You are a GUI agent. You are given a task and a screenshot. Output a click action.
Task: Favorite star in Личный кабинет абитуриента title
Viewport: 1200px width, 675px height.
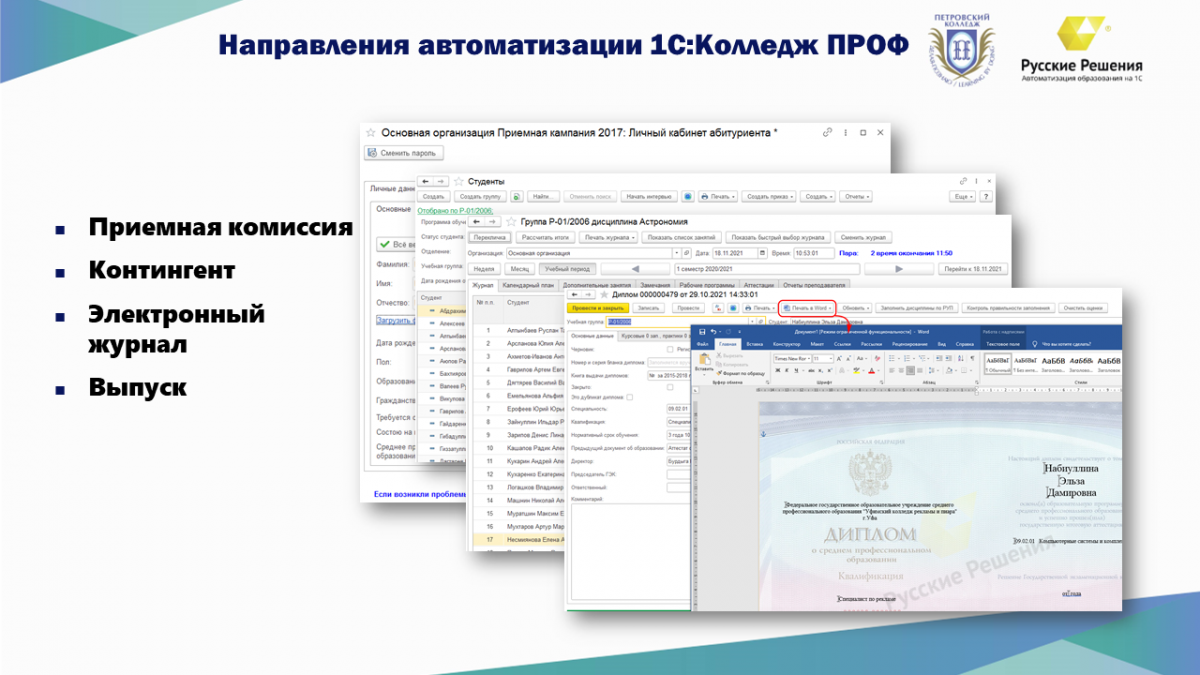370,132
